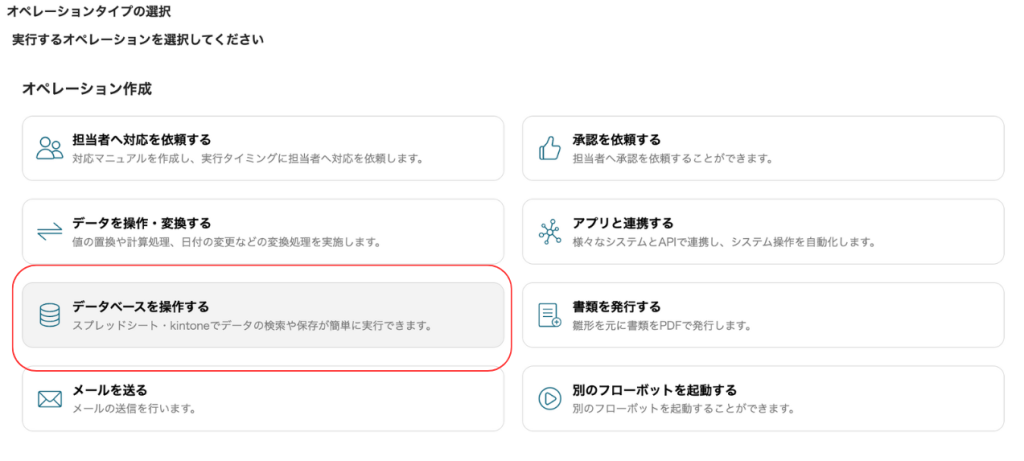Click the document icon for 書類を発行する
1024x461 pixels.
point(549,315)
